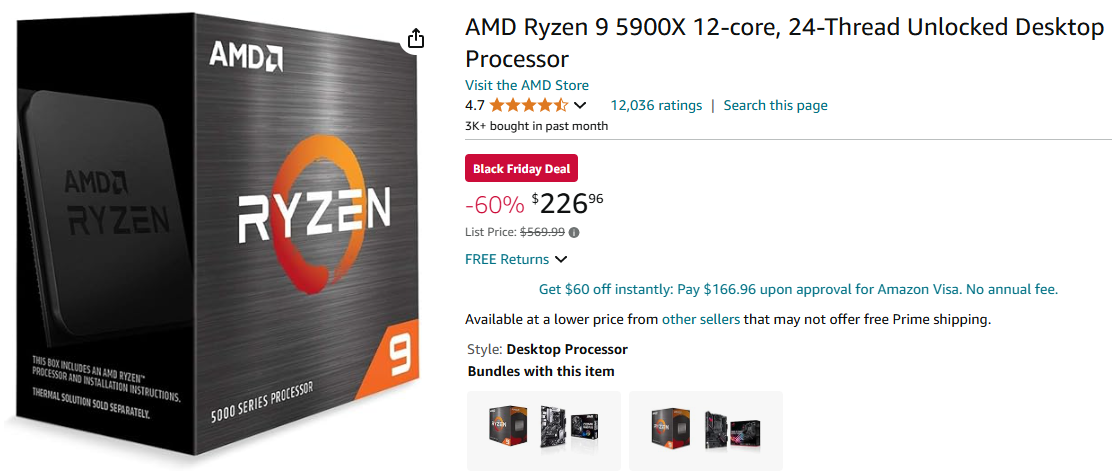Expand the chevron next to the star rating
Viewport: 1112px width, 472px height.
[580, 105]
